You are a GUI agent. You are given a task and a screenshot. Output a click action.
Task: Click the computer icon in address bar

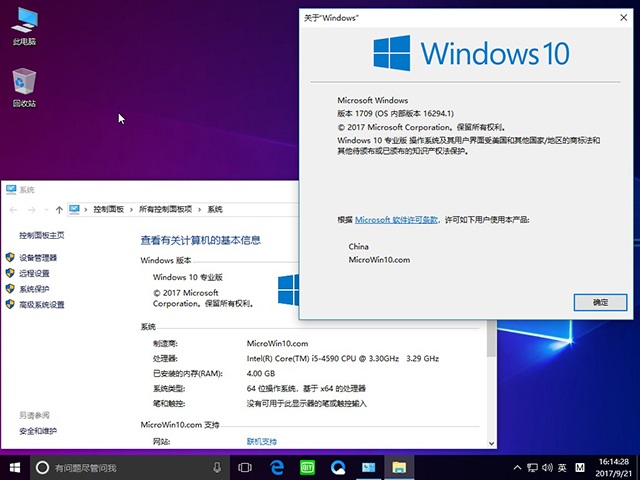coord(74,209)
